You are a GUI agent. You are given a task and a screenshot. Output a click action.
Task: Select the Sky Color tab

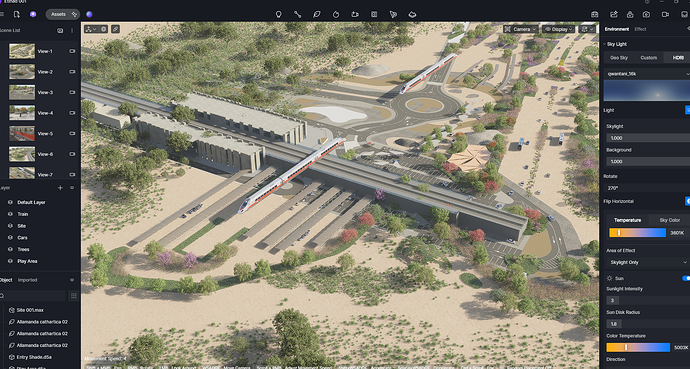click(x=669, y=220)
